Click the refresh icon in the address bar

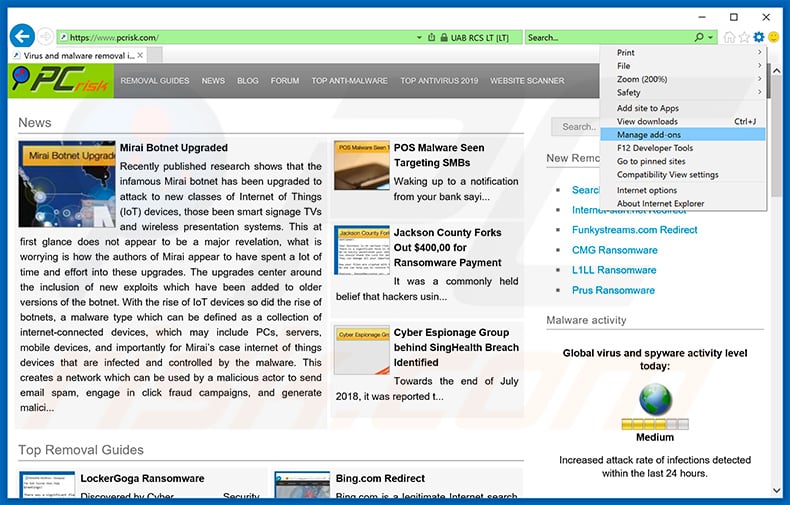coord(432,37)
